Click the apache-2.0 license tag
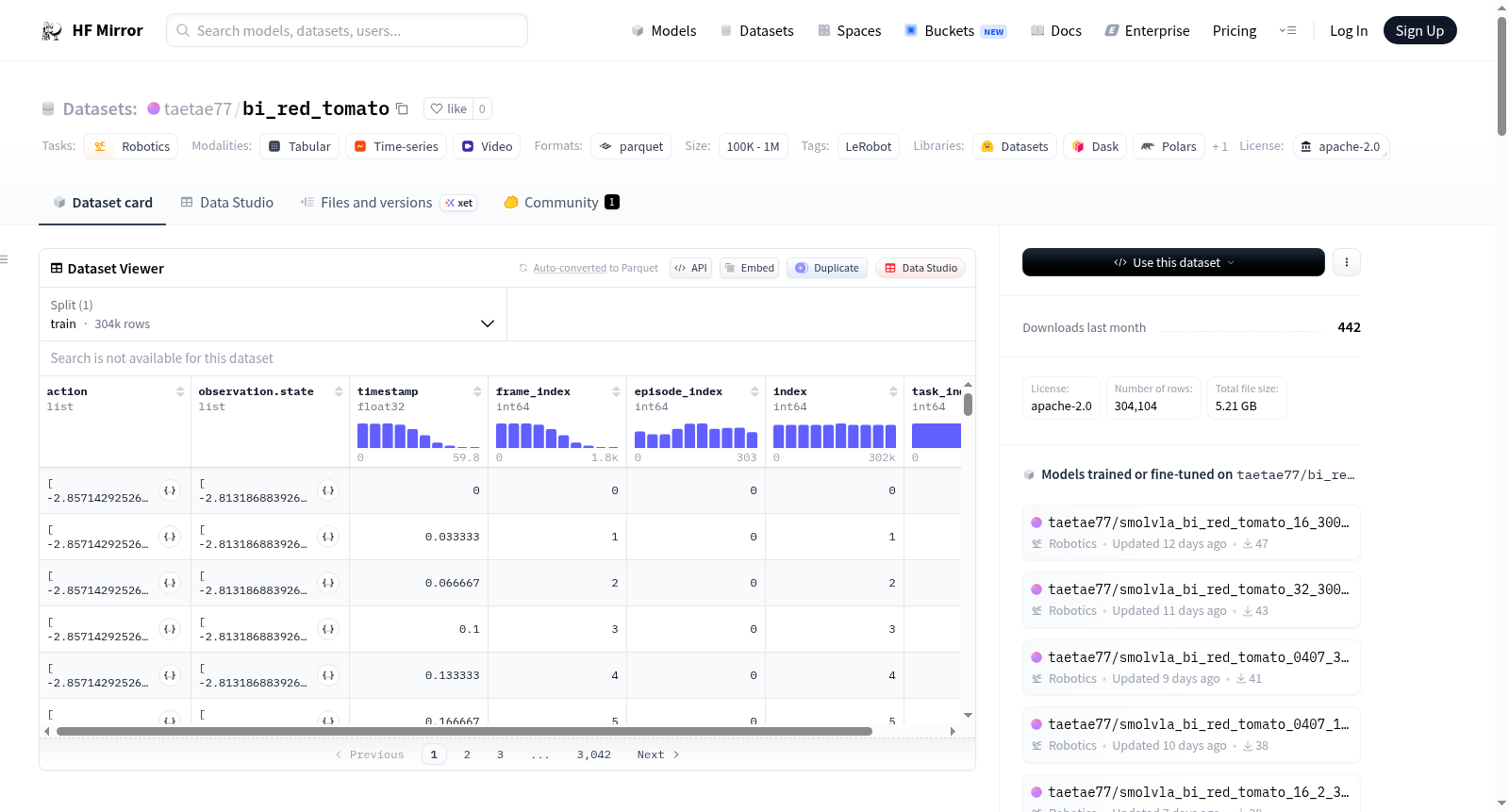 click(x=1340, y=146)
